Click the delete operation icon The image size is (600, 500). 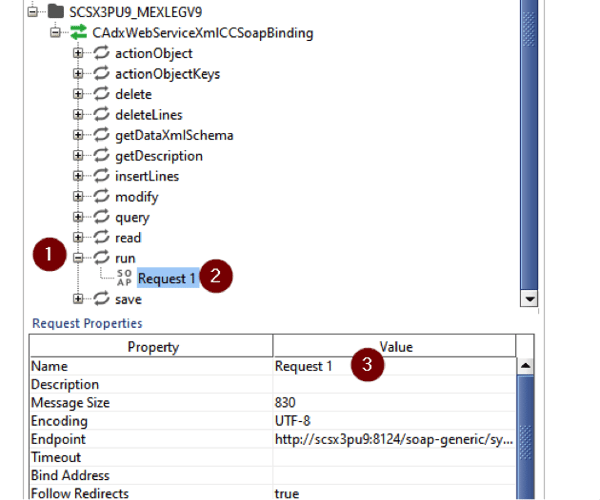[101, 94]
